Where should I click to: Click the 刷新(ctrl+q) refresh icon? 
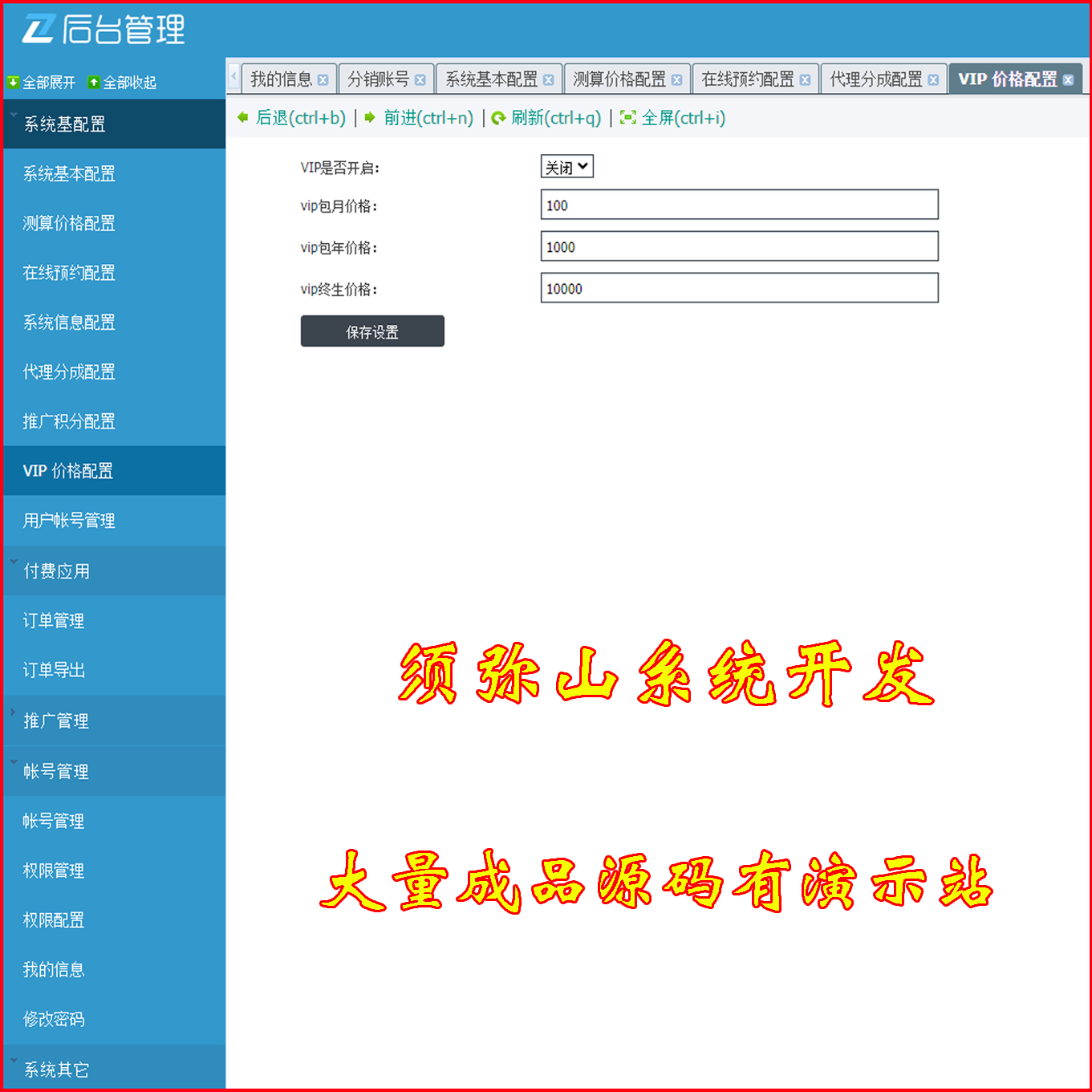pos(499,118)
